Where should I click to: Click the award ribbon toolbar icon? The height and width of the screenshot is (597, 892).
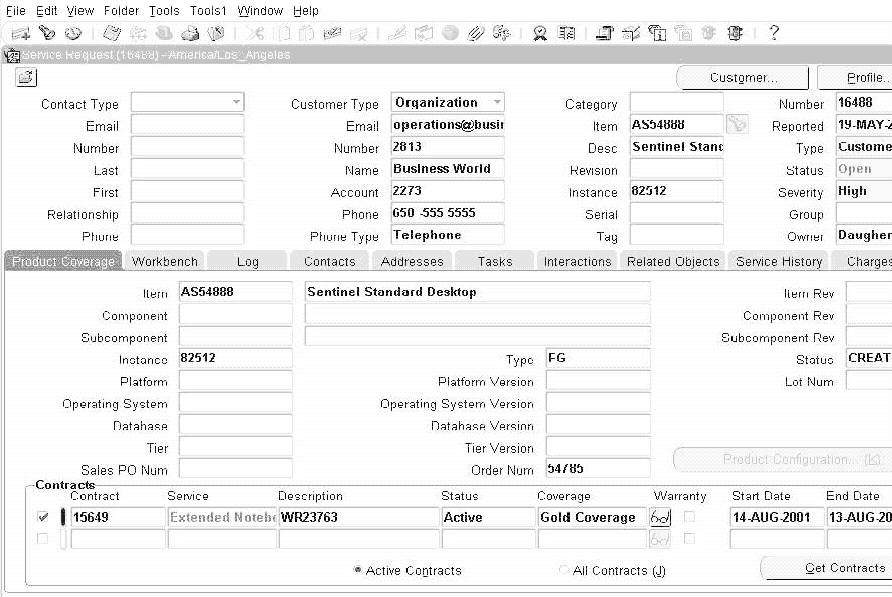540,34
